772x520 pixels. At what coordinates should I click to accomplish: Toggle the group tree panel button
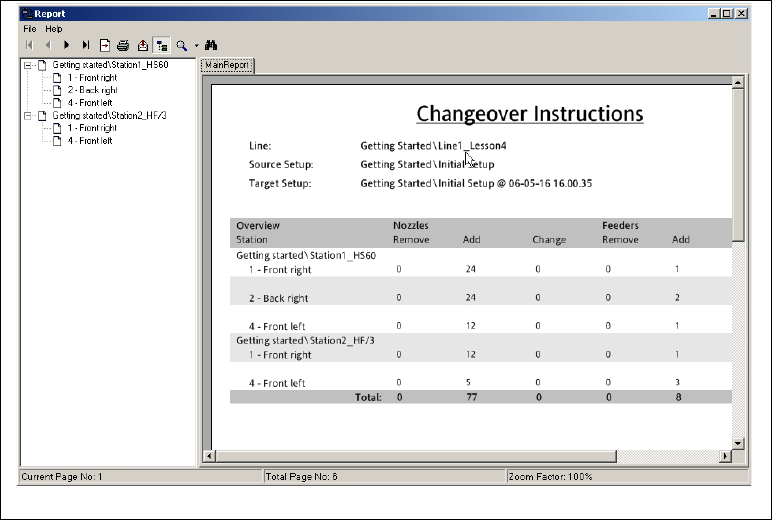[x=160, y=45]
